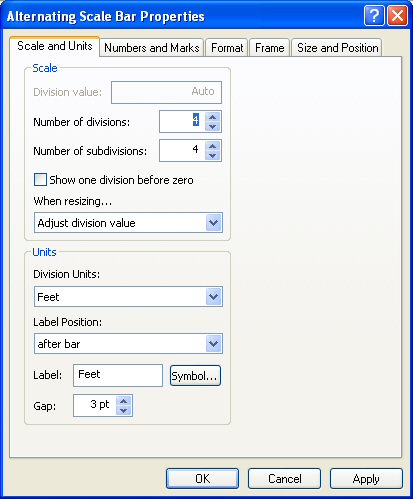
Task: Click the Symbol... button
Action: tap(195, 376)
